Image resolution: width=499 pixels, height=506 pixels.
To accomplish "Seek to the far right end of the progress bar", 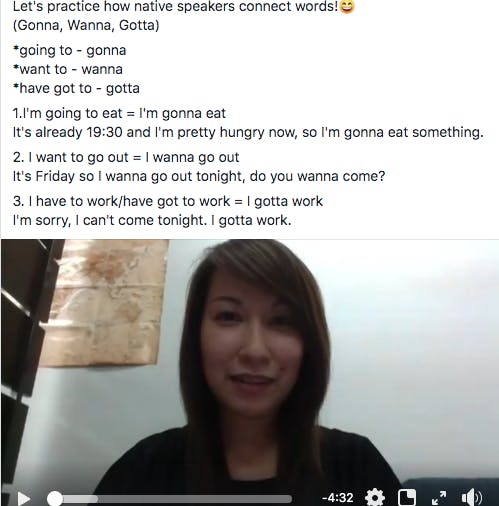I will point(289,499).
